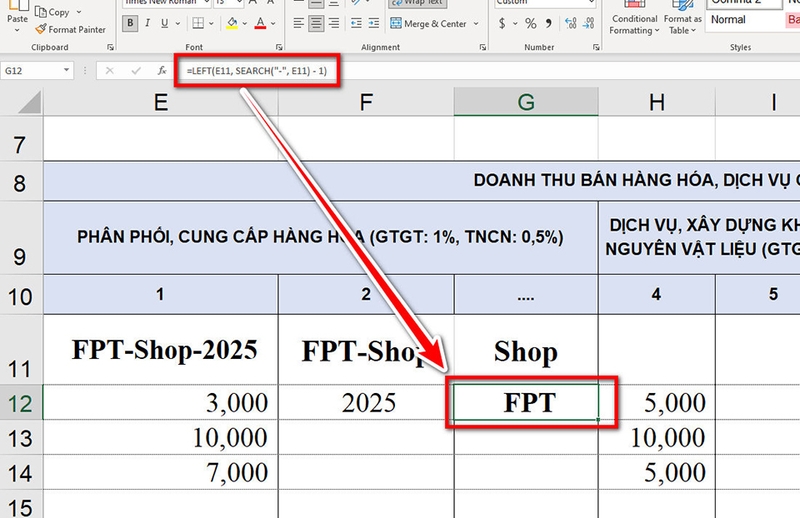Open the Name Box dropdown arrow
Screen dimensions: 800x518
tap(67, 70)
